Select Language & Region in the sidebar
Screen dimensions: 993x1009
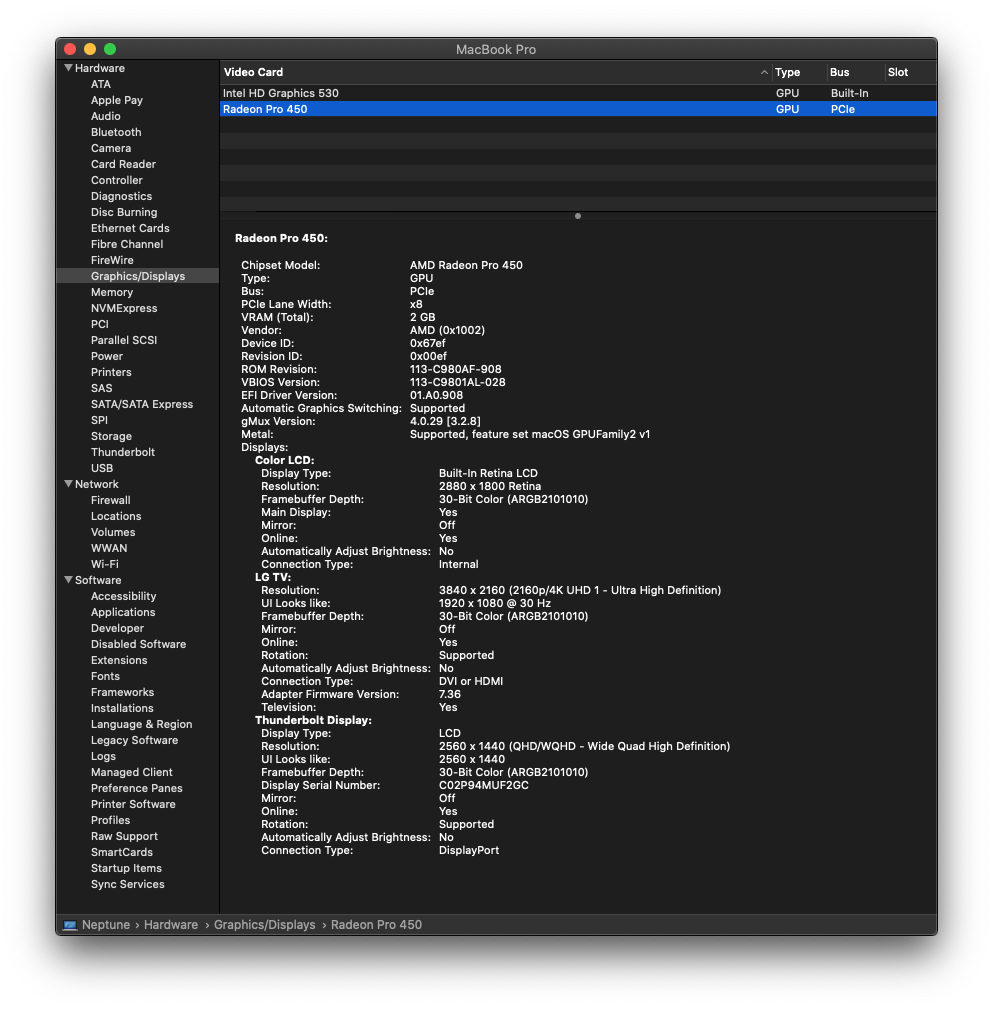pyautogui.click(x=142, y=725)
